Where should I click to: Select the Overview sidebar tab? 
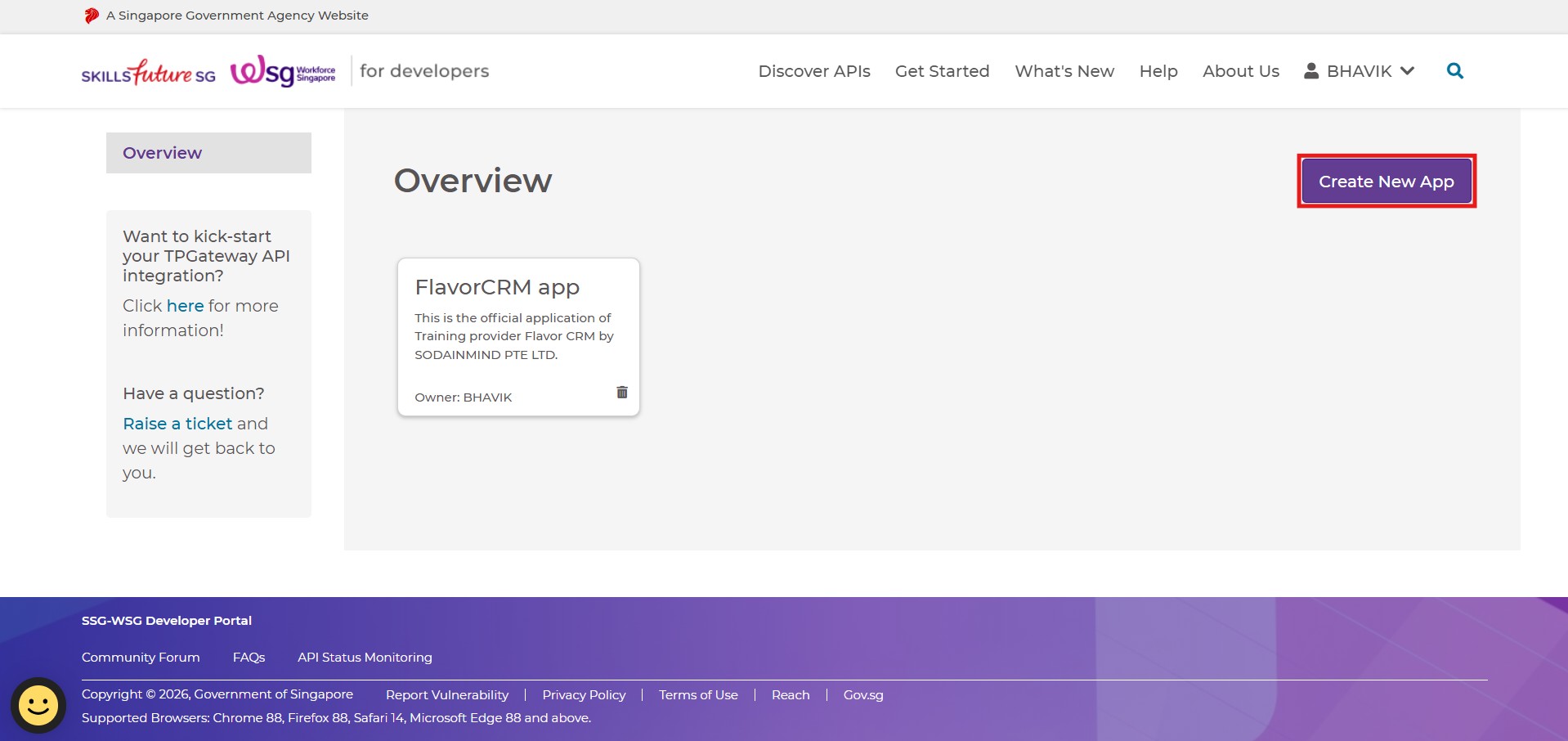pyautogui.click(x=208, y=153)
